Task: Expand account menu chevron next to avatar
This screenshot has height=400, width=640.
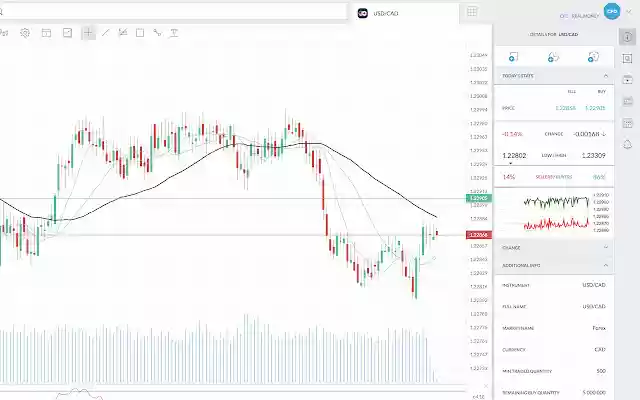Action: pos(629,12)
